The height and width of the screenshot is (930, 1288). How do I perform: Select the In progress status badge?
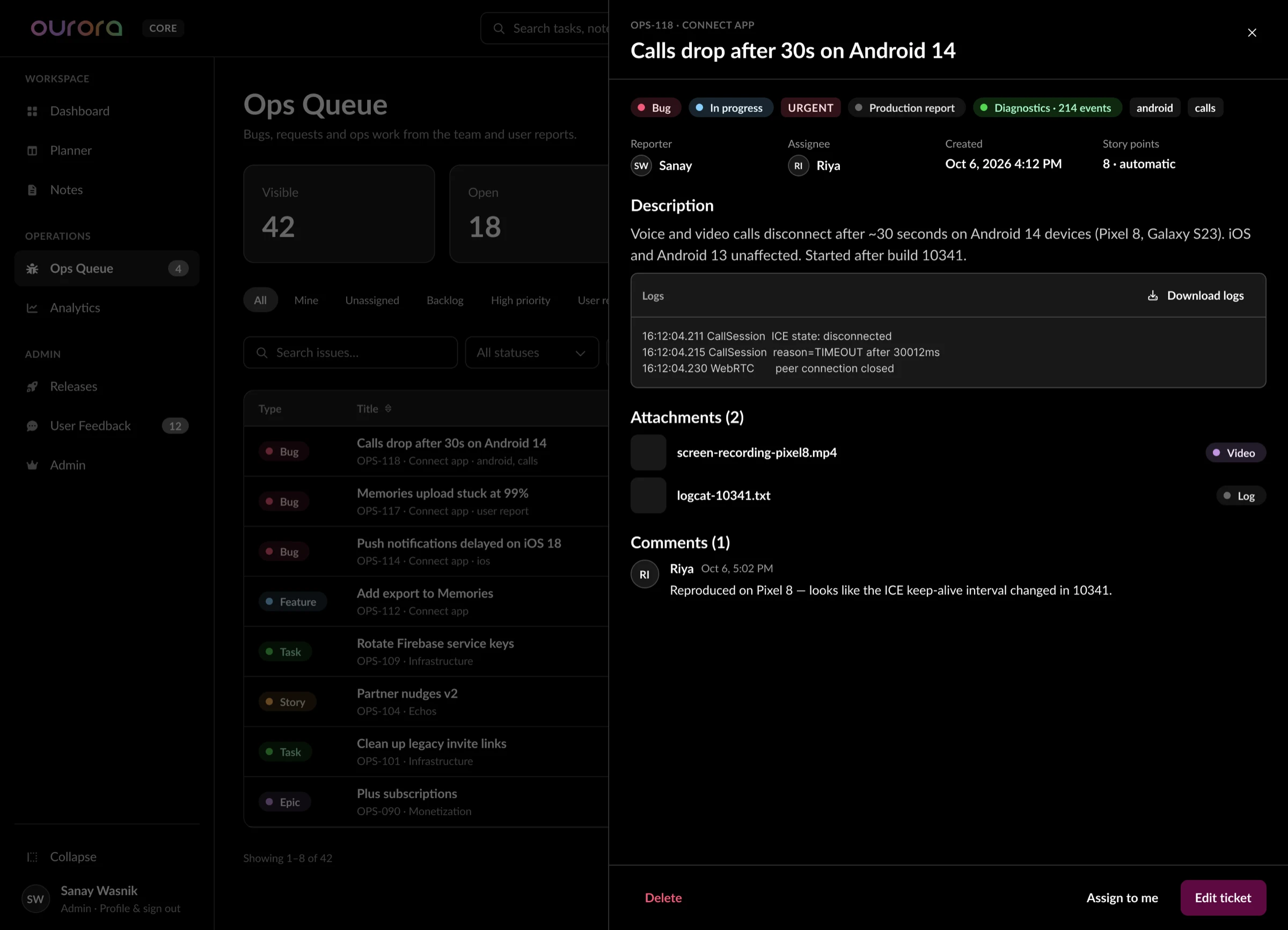pyautogui.click(x=731, y=108)
